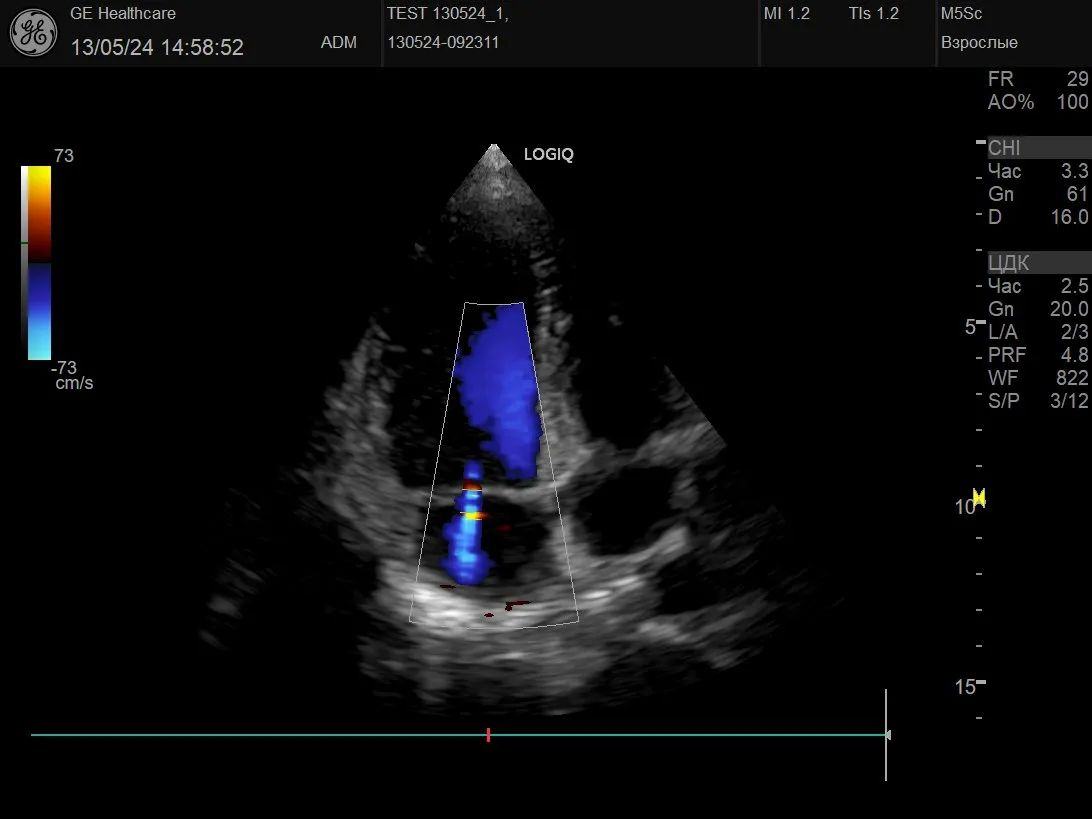The image size is (1092, 819).
Task: Click the FR 29 frame rate readout
Action: tap(1037, 79)
